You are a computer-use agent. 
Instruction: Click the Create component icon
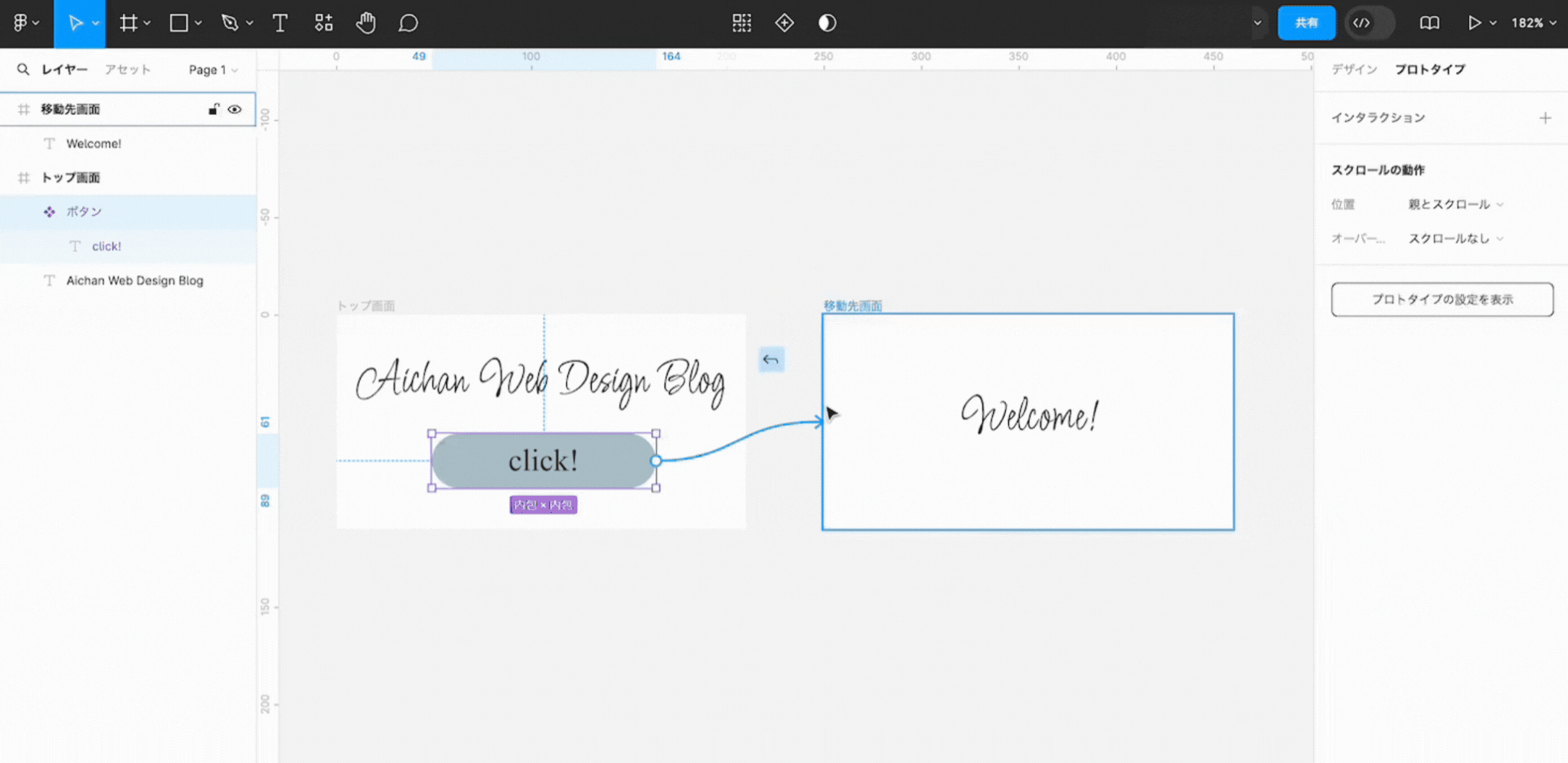click(784, 23)
